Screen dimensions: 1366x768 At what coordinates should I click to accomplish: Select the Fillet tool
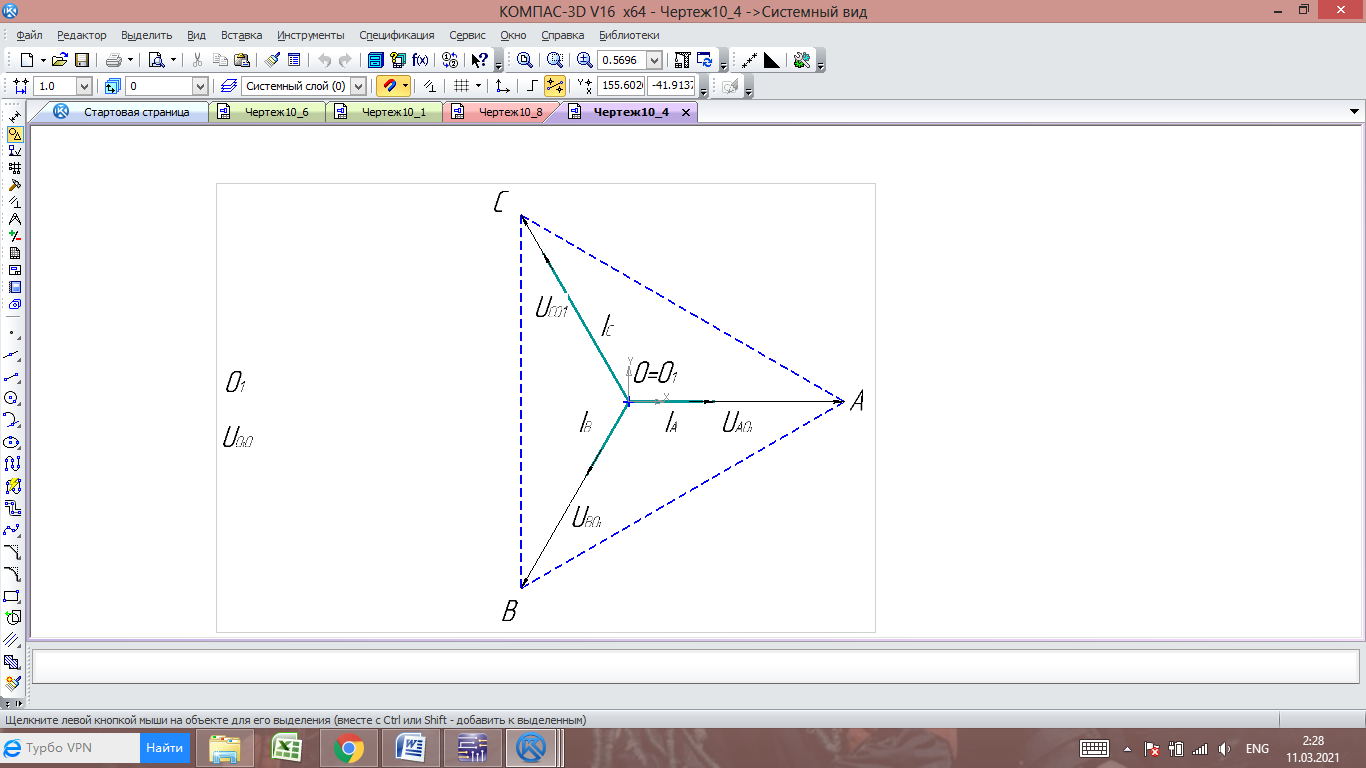pos(13,574)
